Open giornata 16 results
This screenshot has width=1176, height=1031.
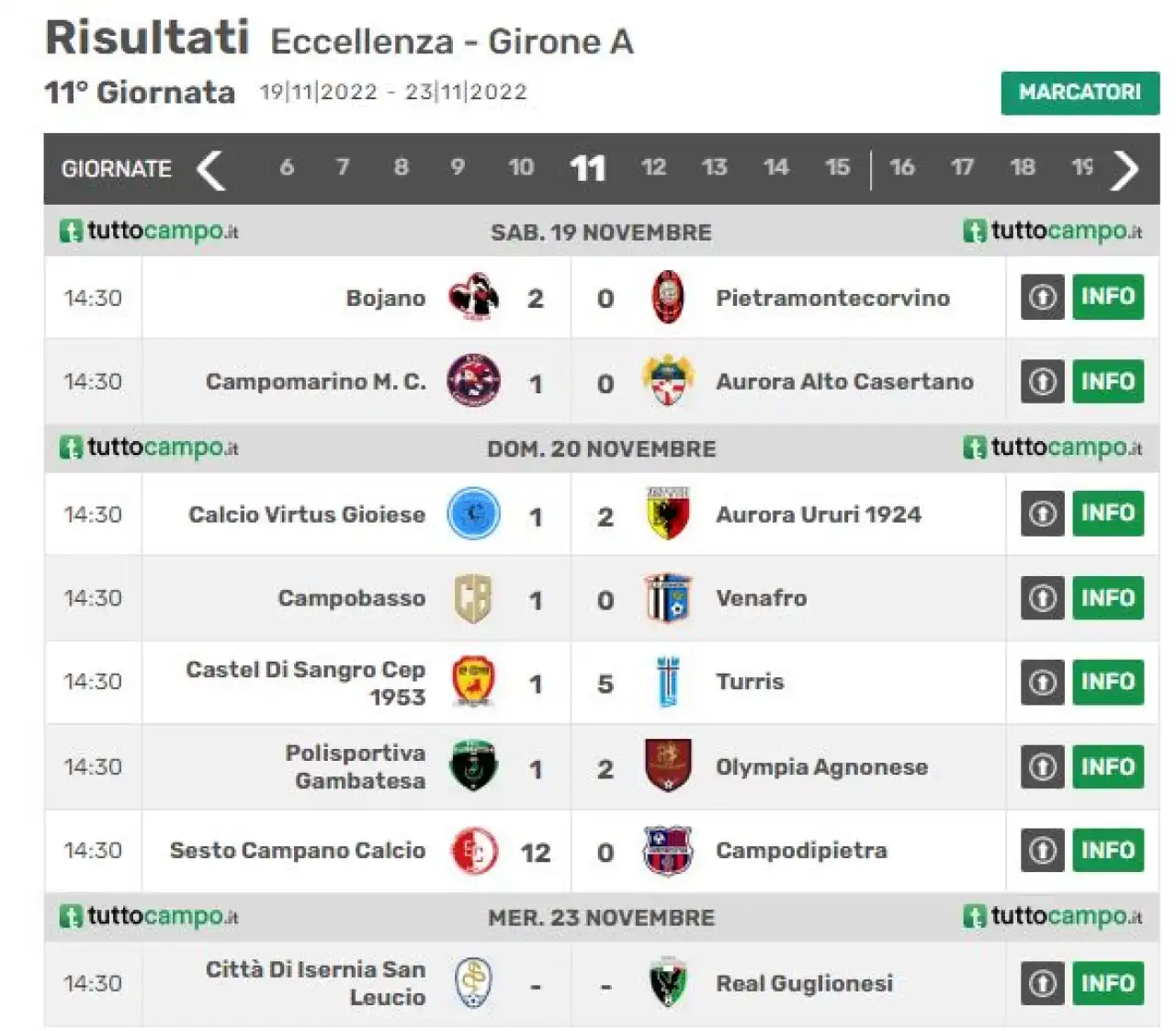901,167
